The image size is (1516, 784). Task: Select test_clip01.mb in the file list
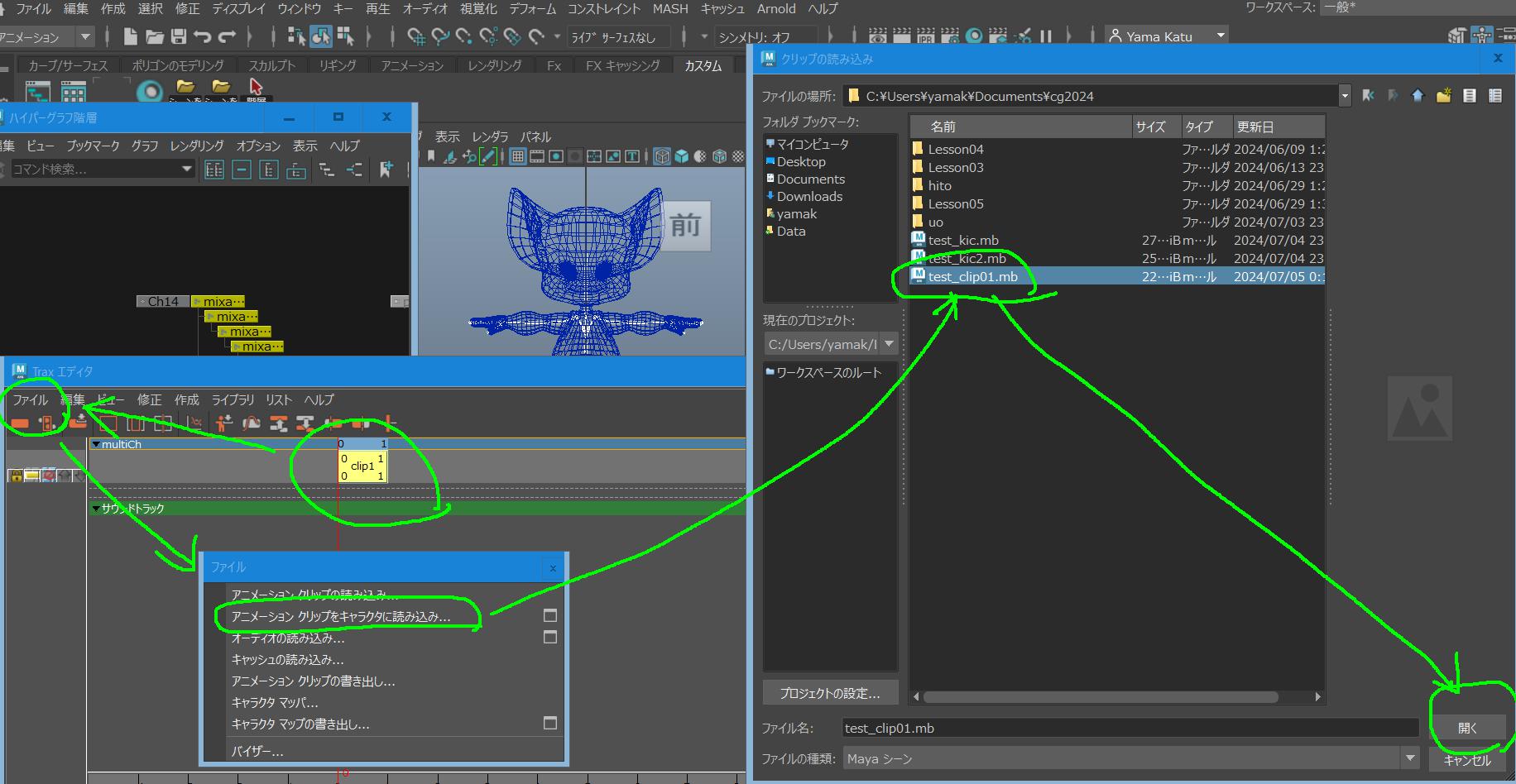tap(1117, 276)
